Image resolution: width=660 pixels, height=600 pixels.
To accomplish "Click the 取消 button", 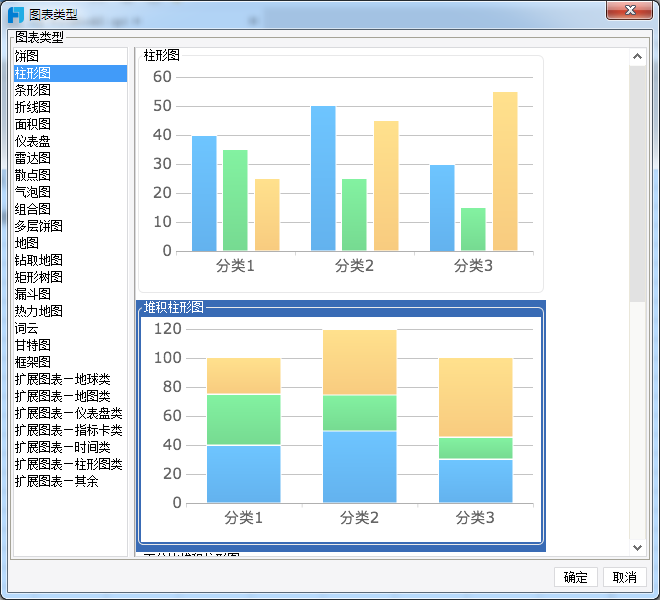I will (x=625, y=577).
